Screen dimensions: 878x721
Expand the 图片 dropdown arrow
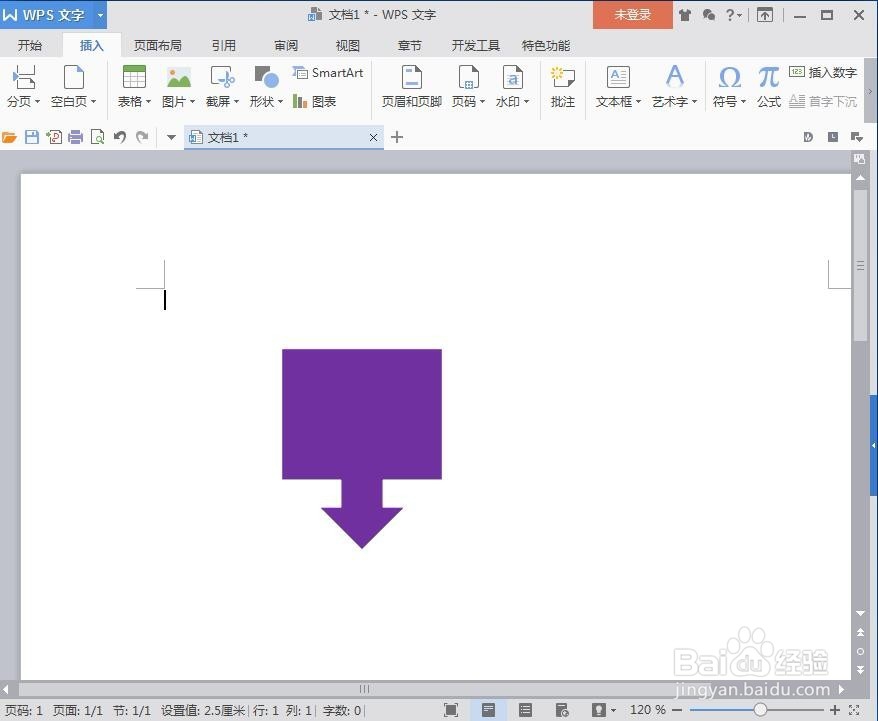coord(192,102)
